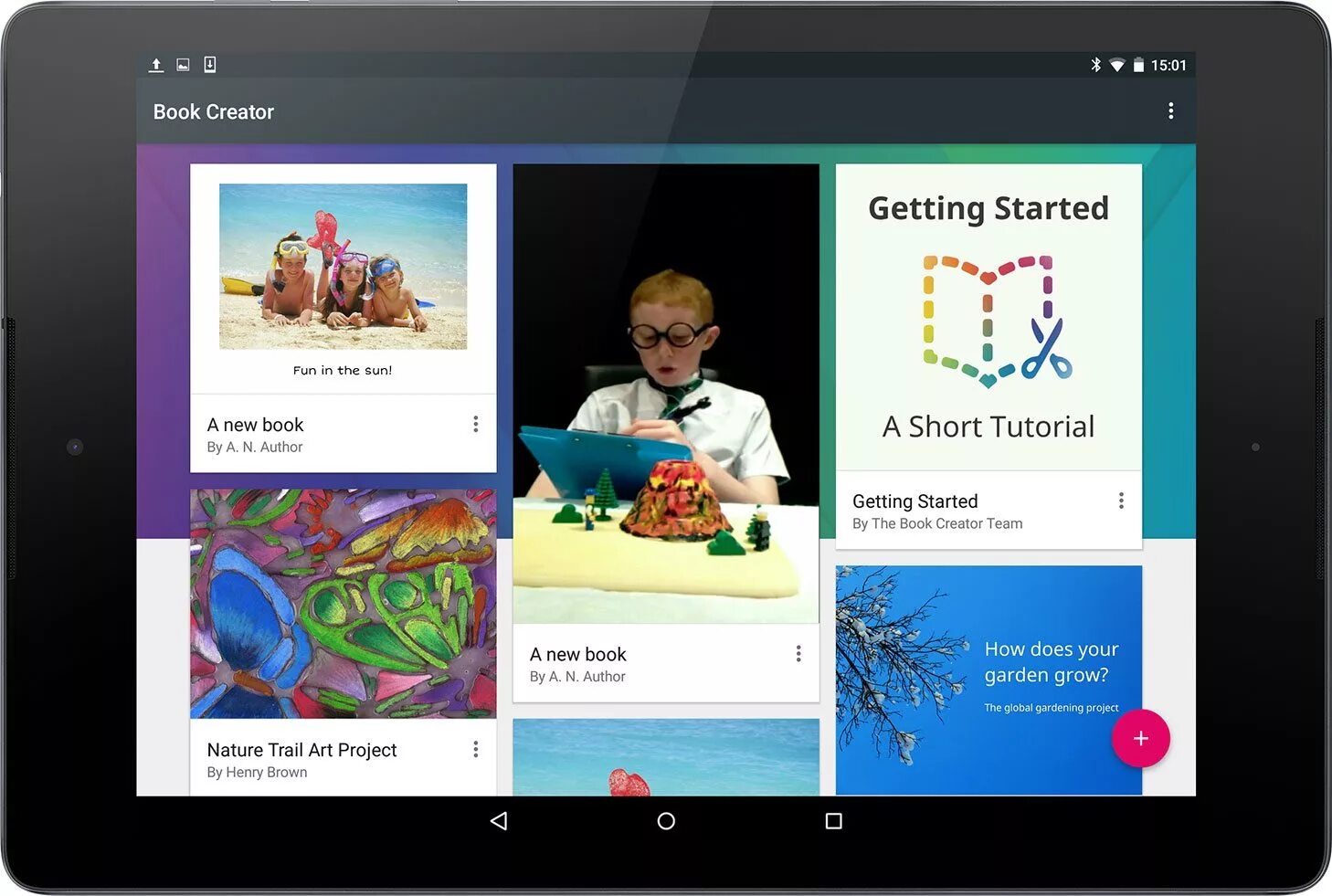This screenshot has width=1332, height=896.
Task: Click the Nature Trail Art Project title
Action: pos(301,750)
